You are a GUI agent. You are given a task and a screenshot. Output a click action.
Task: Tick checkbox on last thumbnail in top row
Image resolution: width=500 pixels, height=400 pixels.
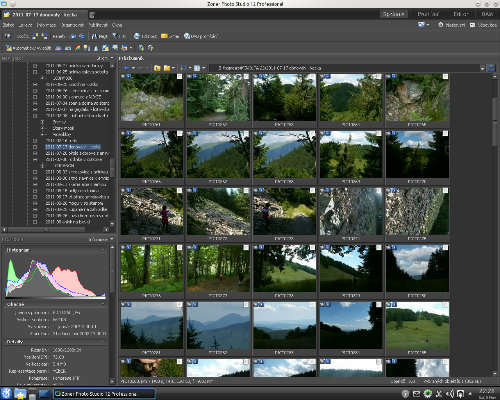coord(445,77)
